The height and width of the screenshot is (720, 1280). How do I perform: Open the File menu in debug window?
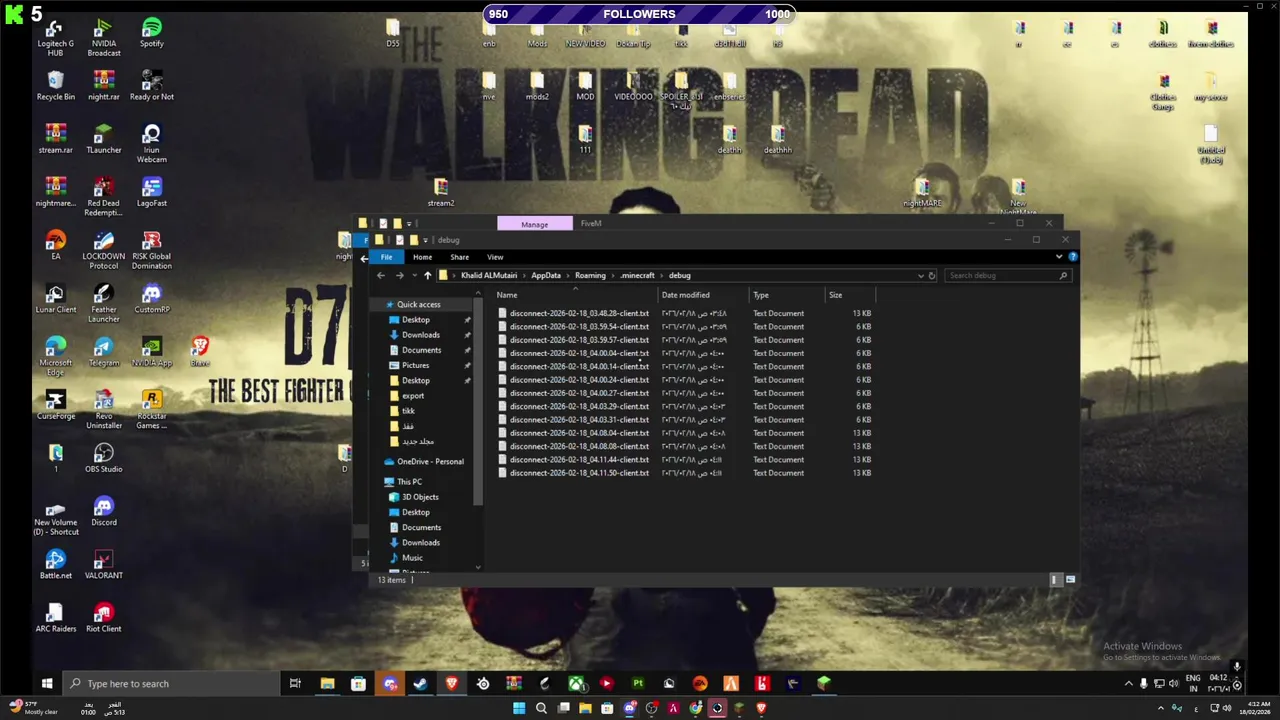pyautogui.click(x=386, y=257)
